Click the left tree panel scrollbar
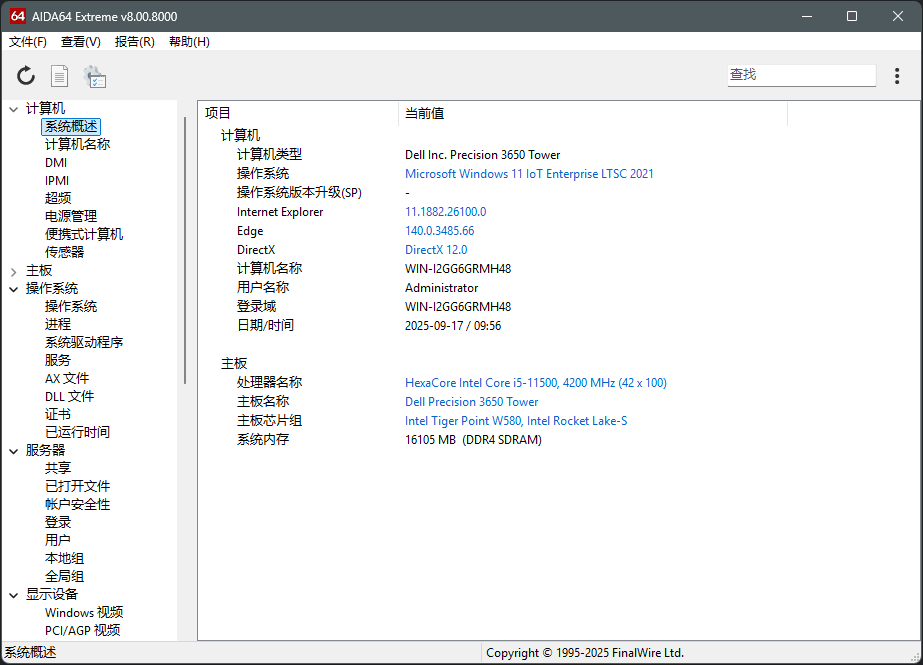The image size is (923, 665). (x=185, y=250)
